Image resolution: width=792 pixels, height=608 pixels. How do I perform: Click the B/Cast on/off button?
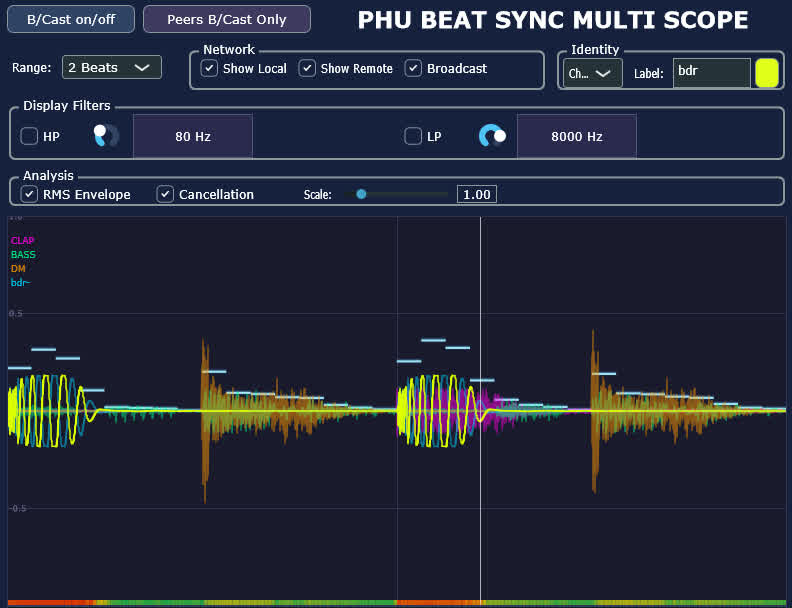coord(71,19)
